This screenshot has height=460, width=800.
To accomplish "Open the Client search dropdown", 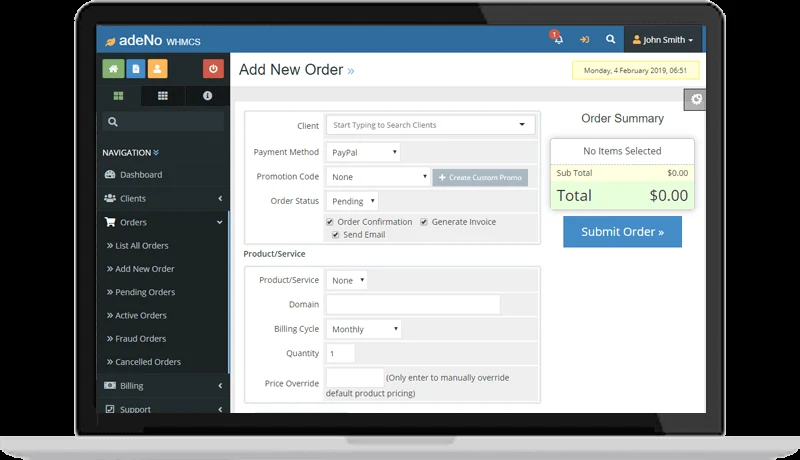I will click(431, 125).
